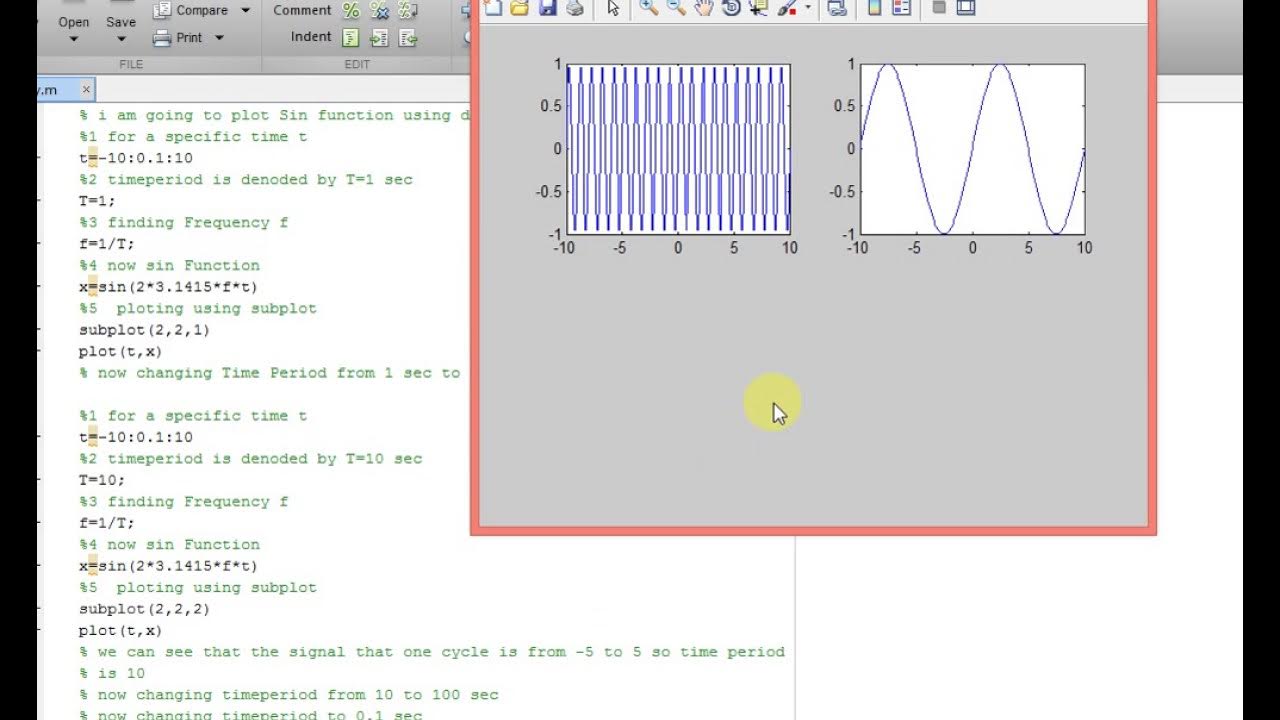
Task: Click the comment line '% is 10'
Action: (x=112, y=673)
